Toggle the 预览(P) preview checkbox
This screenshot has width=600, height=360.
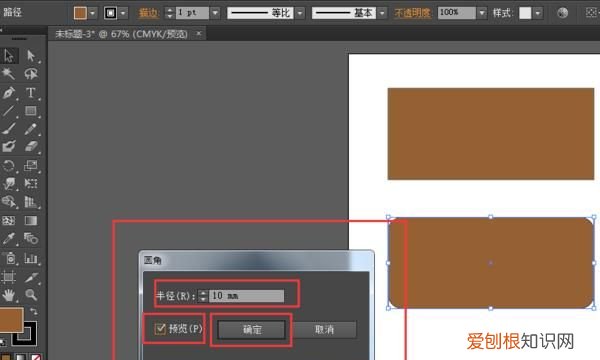click(x=160, y=329)
